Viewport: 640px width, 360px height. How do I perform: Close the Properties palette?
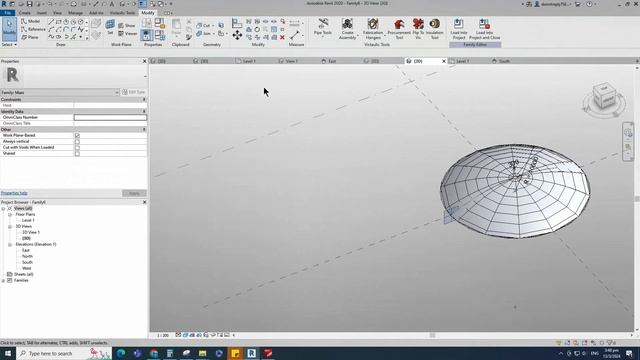pyautogui.click(x=144, y=61)
